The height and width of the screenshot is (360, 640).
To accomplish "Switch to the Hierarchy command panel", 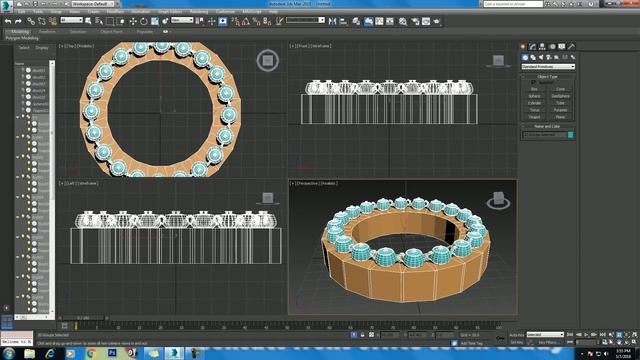I will (x=542, y=47).
